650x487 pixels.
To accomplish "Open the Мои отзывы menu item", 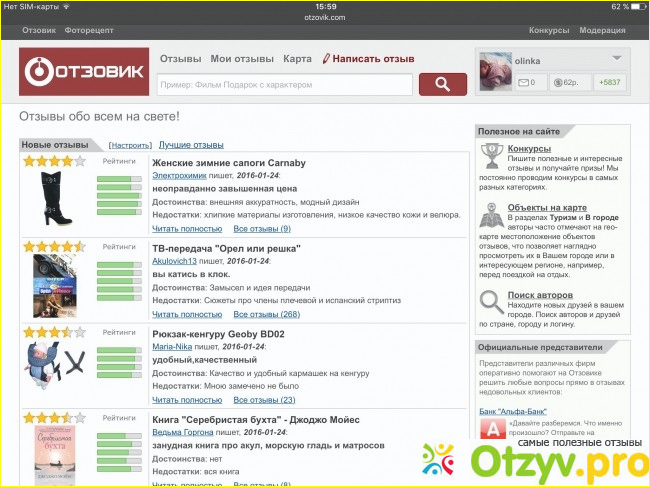I will point(242,59).
